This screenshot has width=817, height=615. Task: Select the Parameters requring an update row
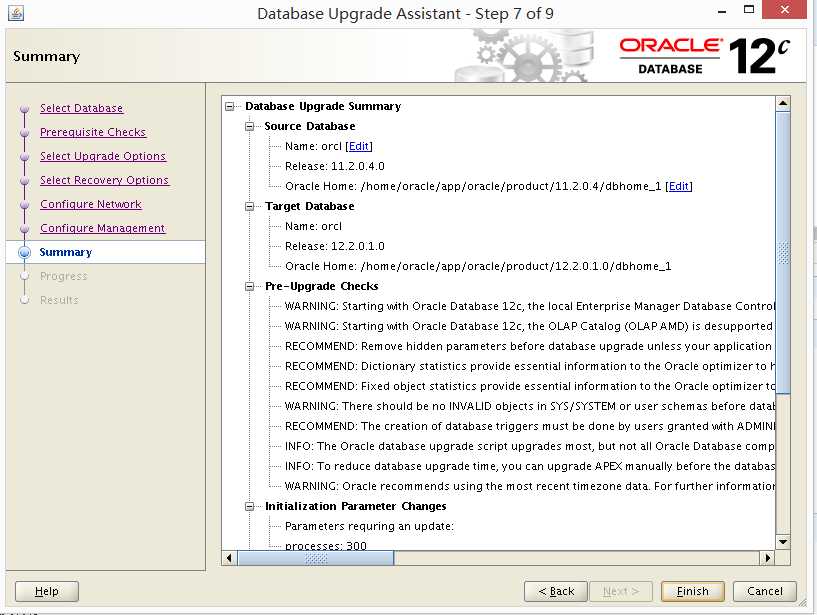369,526
